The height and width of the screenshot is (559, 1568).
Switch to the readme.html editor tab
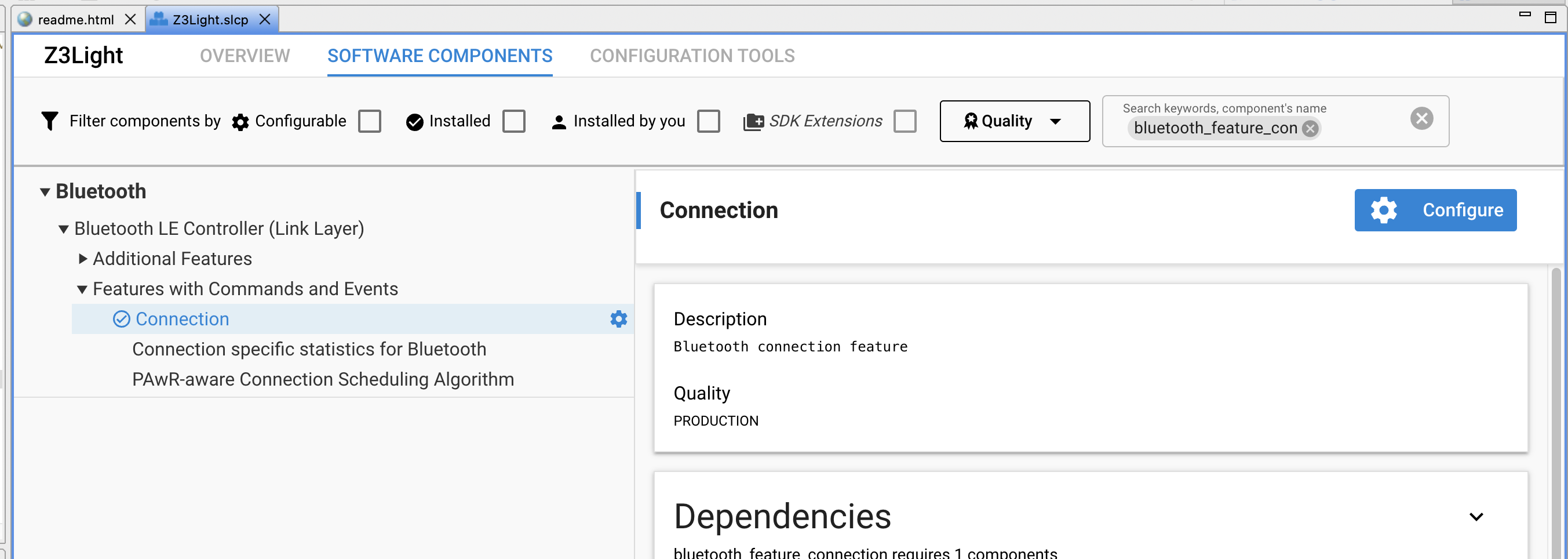pyautogui.click(x=76, y=20)
